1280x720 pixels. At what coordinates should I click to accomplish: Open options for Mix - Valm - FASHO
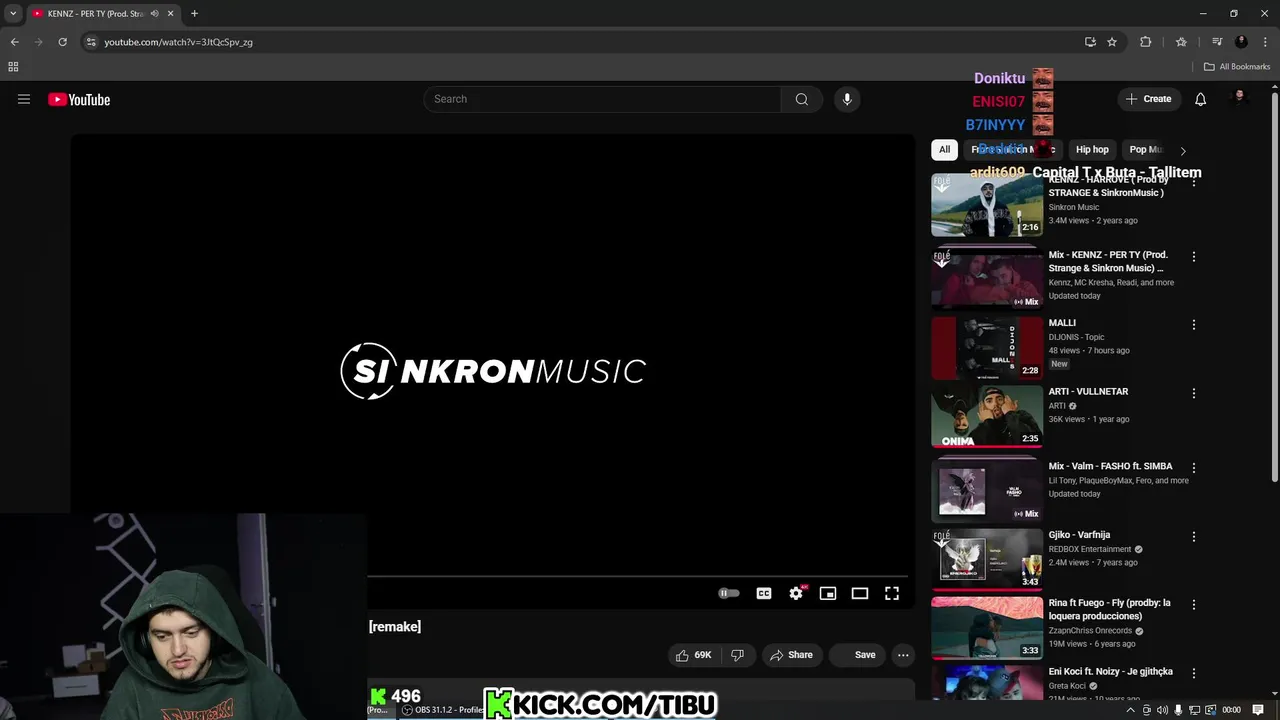point(1193,467)
